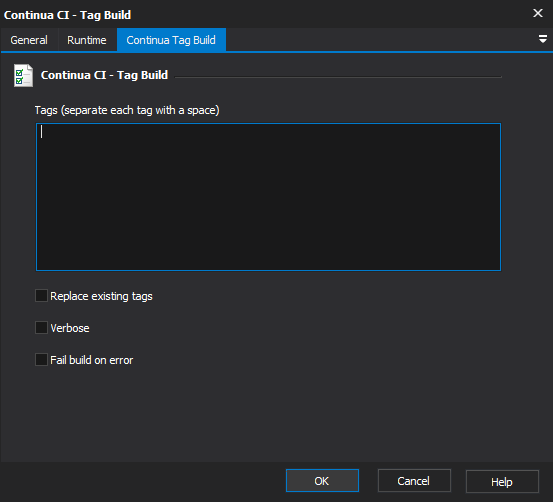
Task: Click the 'Continua CI - Tag Build' section heading
Action: point(104,75)
